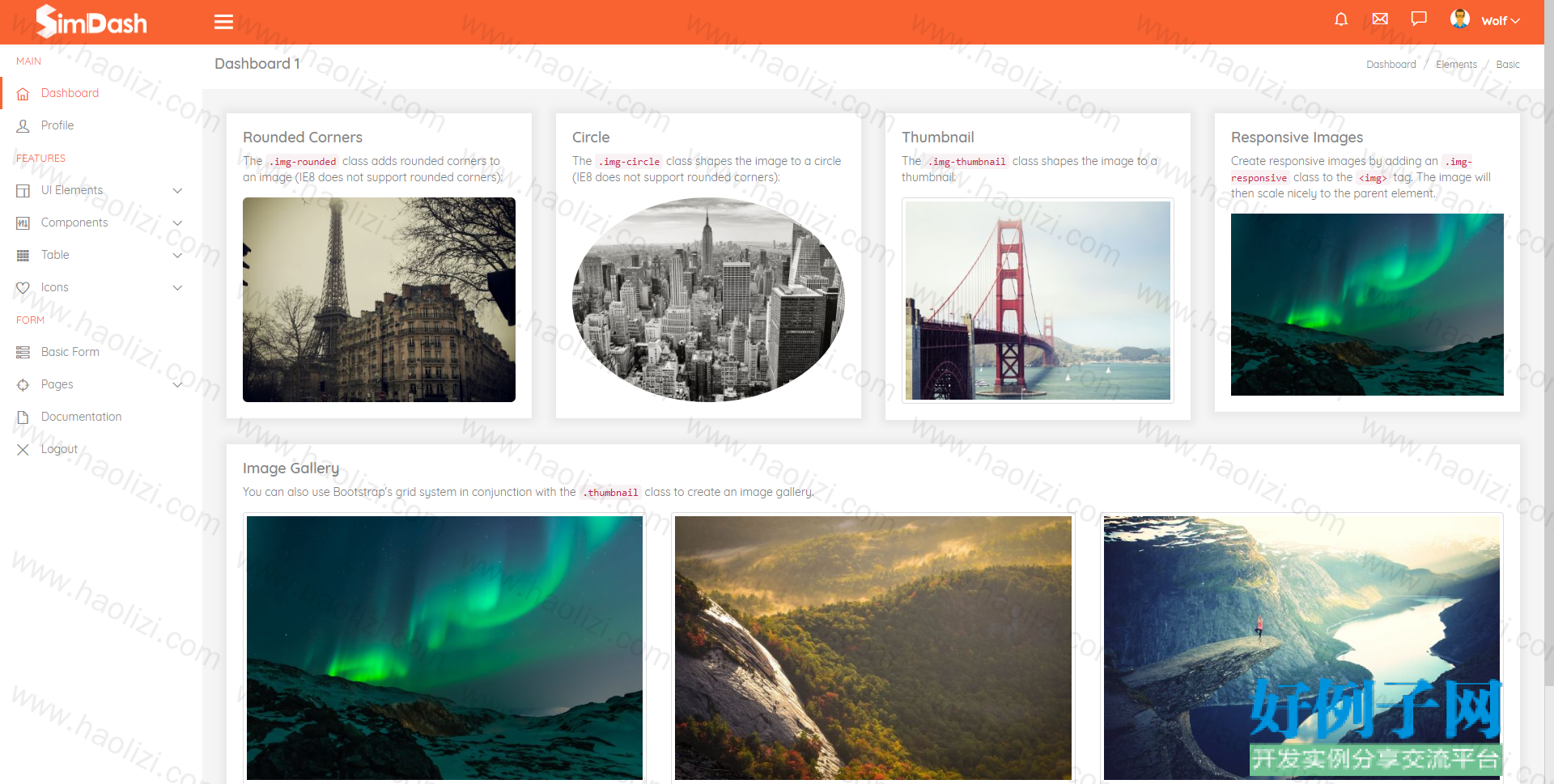This screenshot has height=784, width=1554.
Task: Click the Golden Gate Bridge thumbnail
Action: [1038, 300]
